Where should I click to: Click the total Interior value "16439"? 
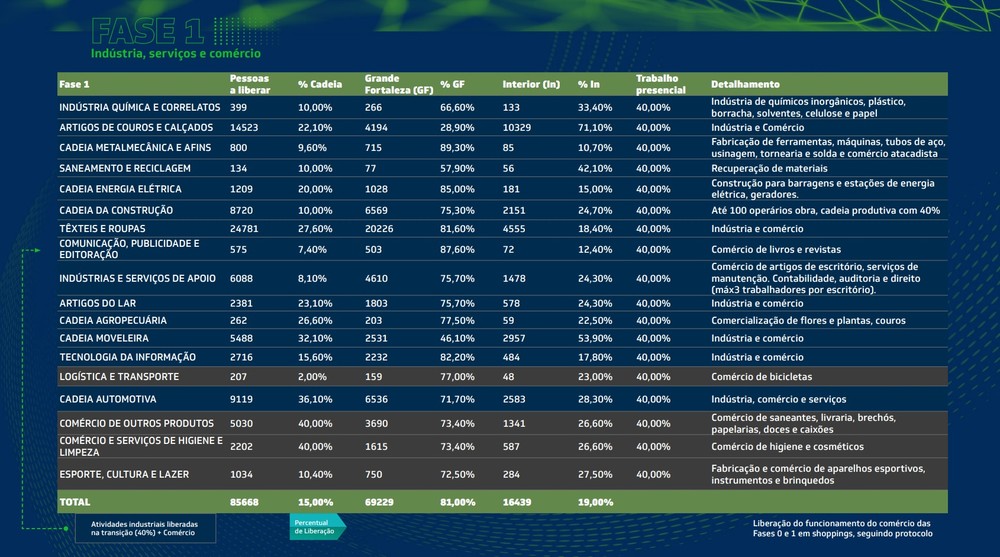(x=517, y=502)
